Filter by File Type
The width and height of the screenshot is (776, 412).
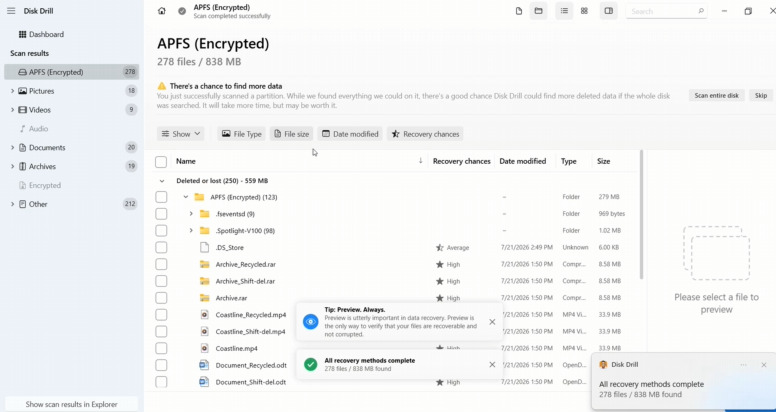click(x=241, y=134)
